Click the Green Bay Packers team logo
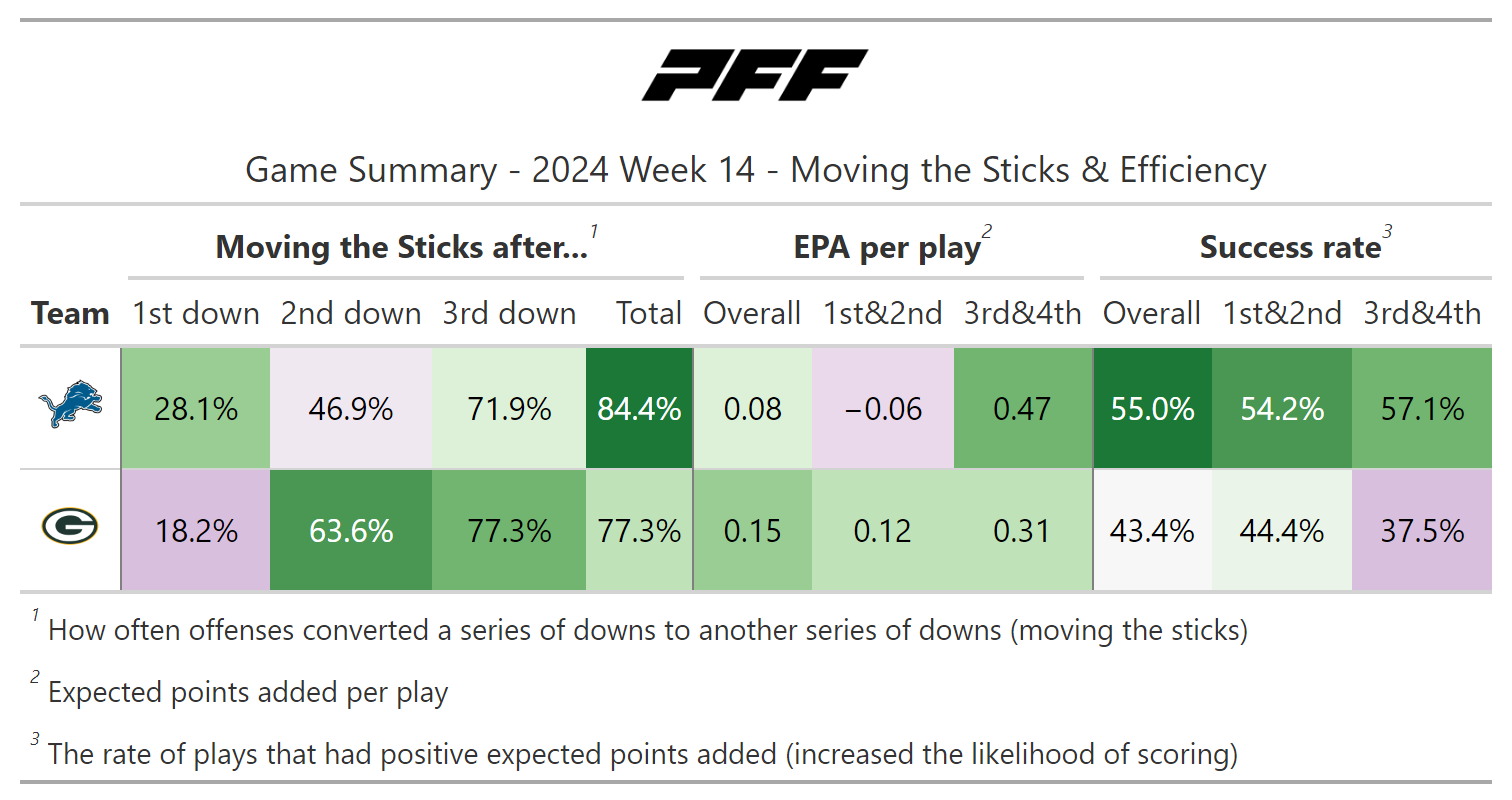The width and height of the screenshot is (1512, 800). click(70, 527)
